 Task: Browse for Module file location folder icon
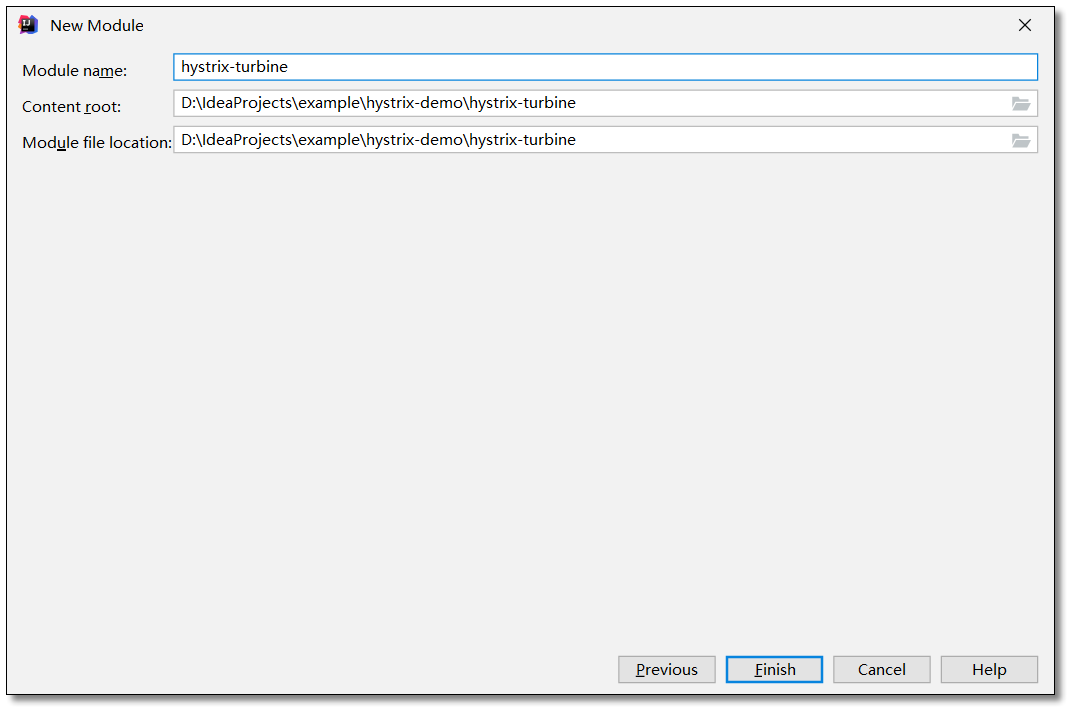coord(1020,140)
